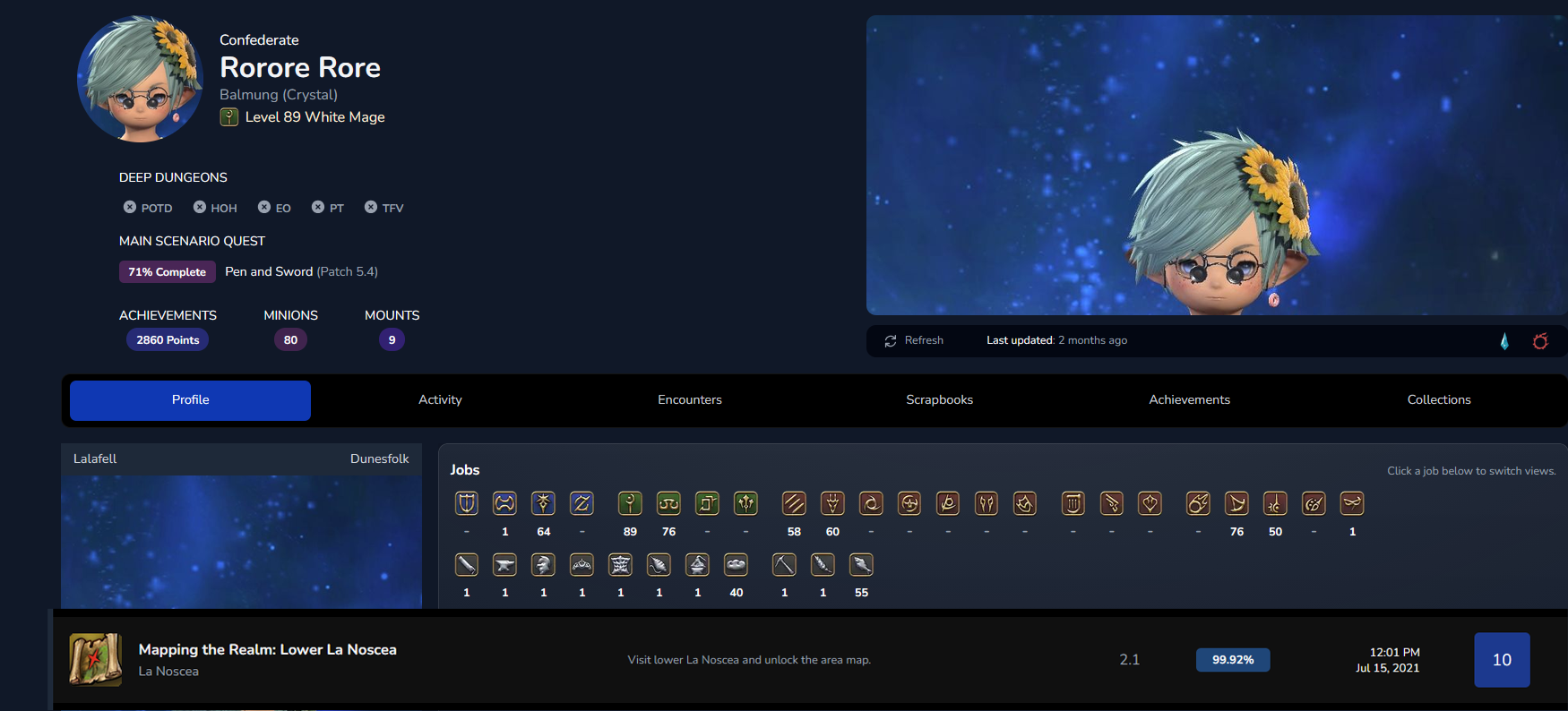The image size is (1568, 711).
Task: Click the blue crystal icon
Action: coord(1504,341)
